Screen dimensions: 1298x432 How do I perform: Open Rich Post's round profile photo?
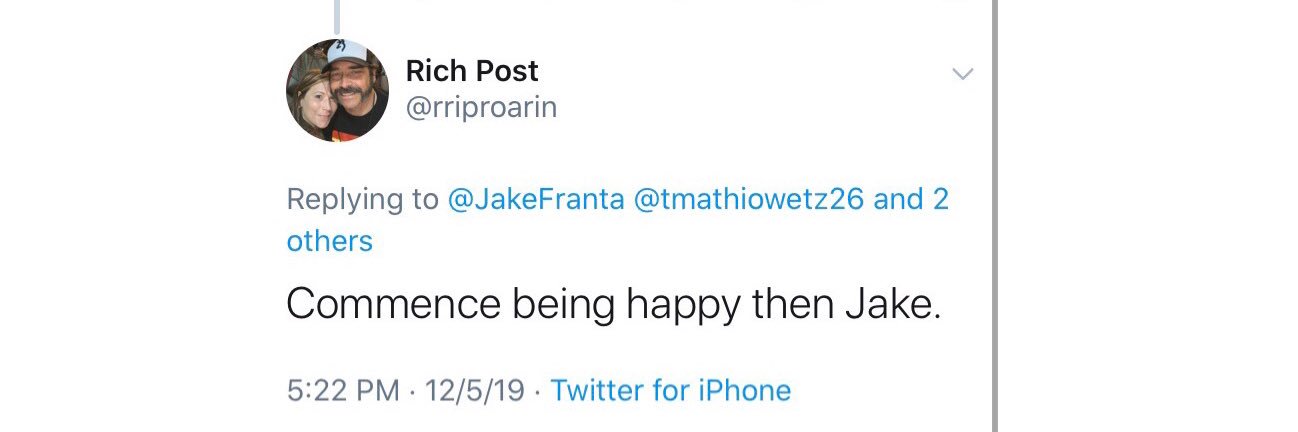tap(337, 91)
